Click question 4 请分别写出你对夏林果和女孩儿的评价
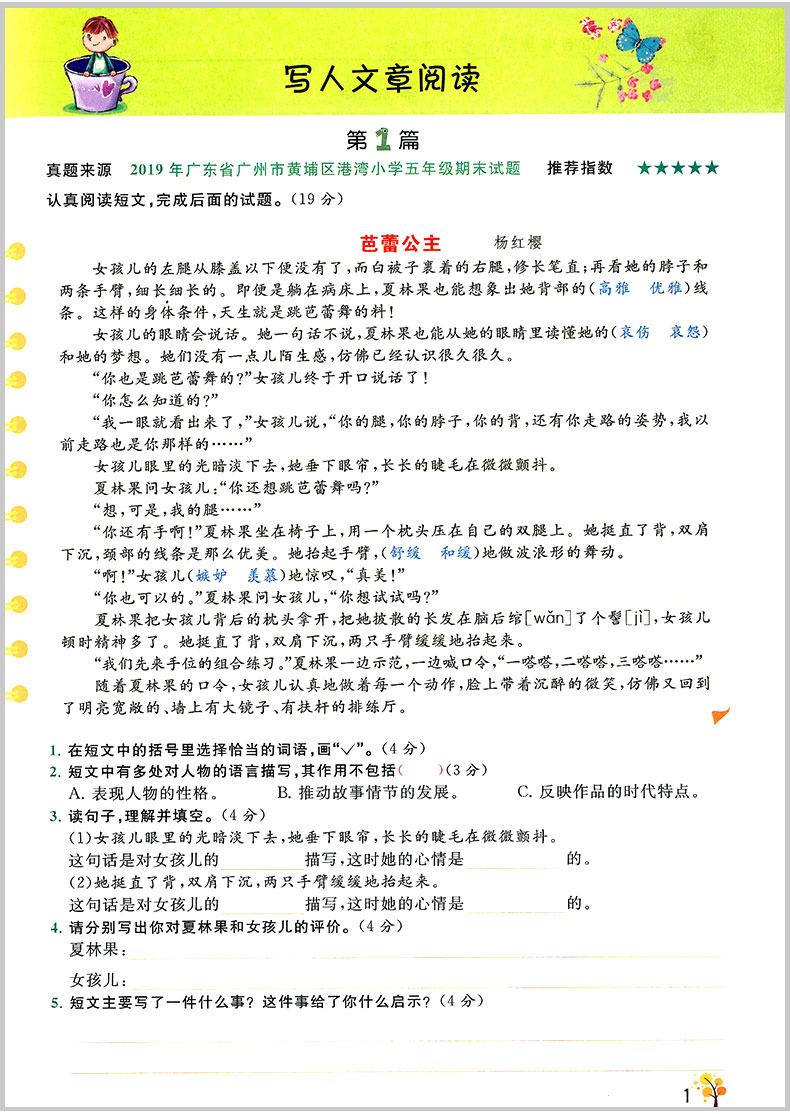790x1114 pixels. [x=227, y=927]
